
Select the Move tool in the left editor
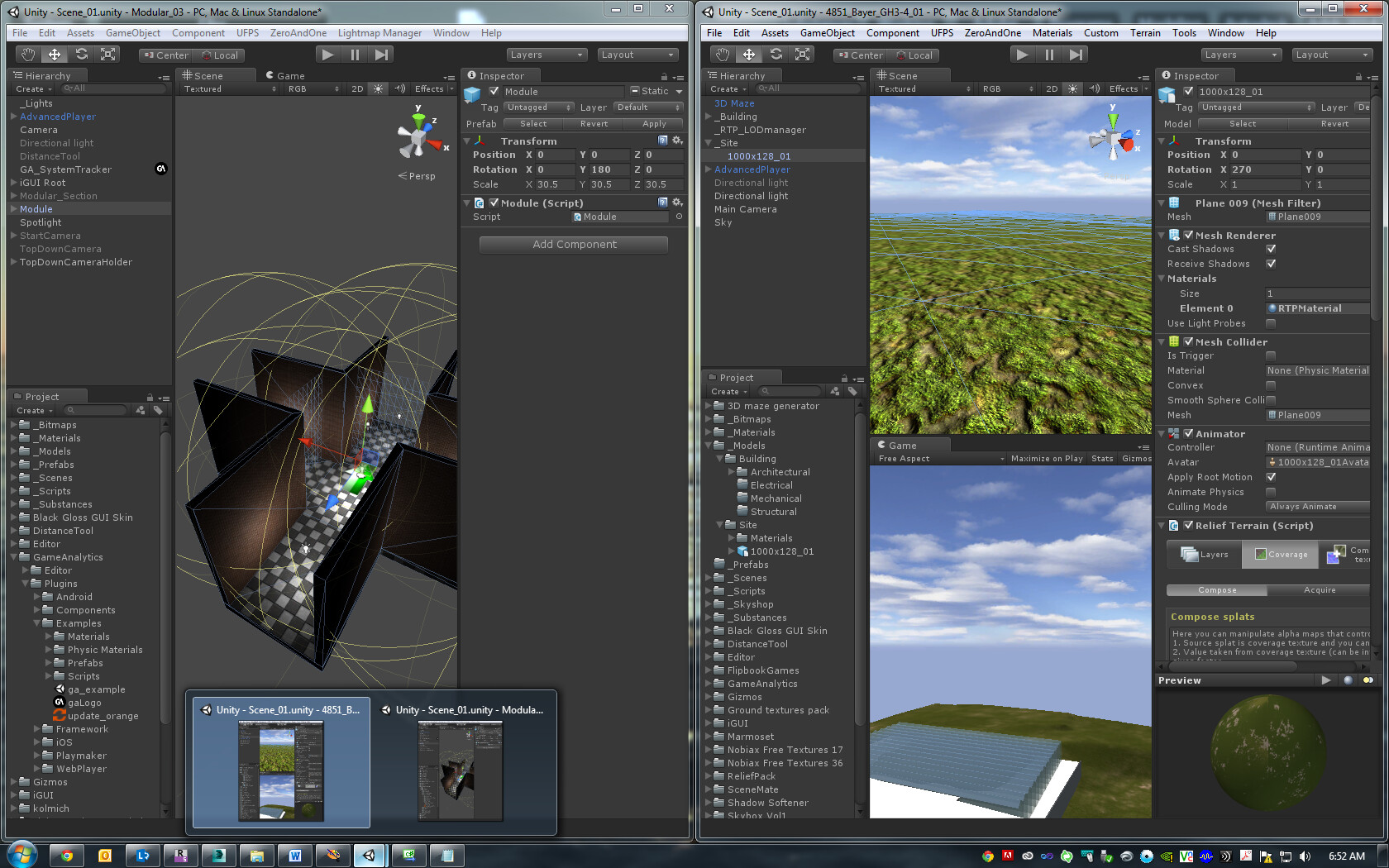(x=55, y=54)
